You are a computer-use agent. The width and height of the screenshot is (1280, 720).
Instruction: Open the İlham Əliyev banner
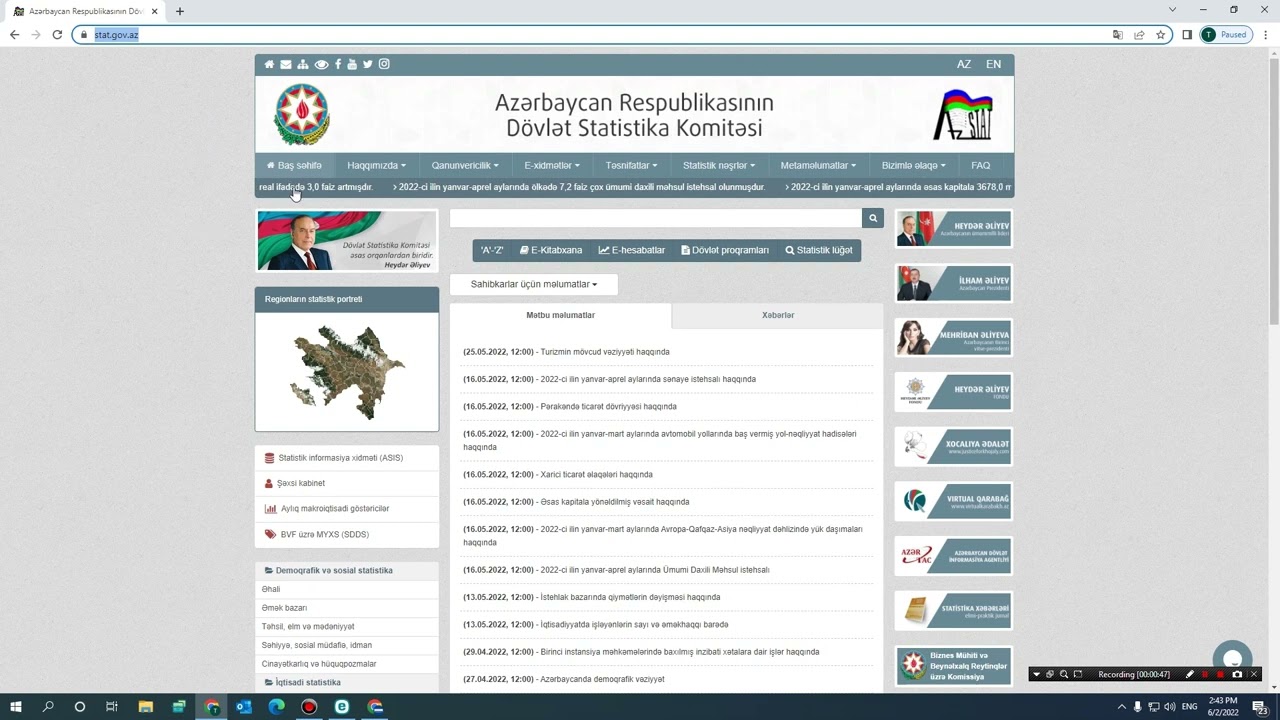[953, 283]
